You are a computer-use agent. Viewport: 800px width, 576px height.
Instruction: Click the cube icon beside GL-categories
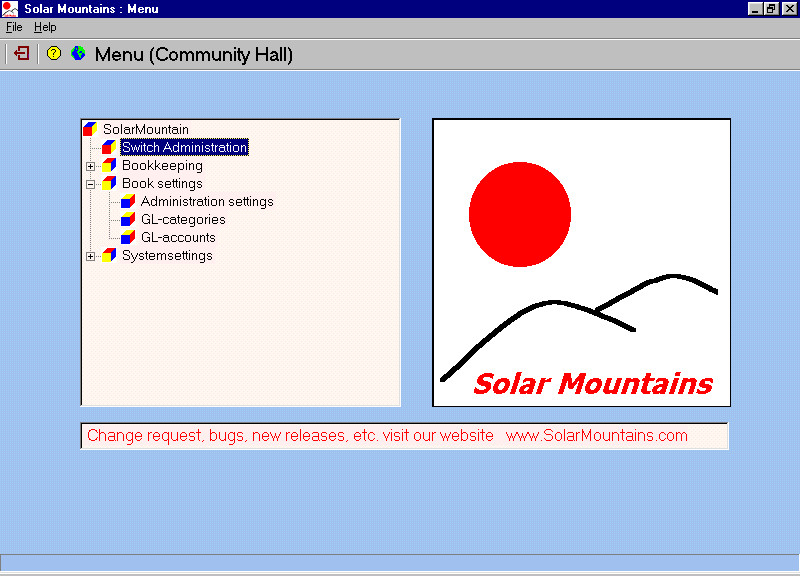[128, 219]
